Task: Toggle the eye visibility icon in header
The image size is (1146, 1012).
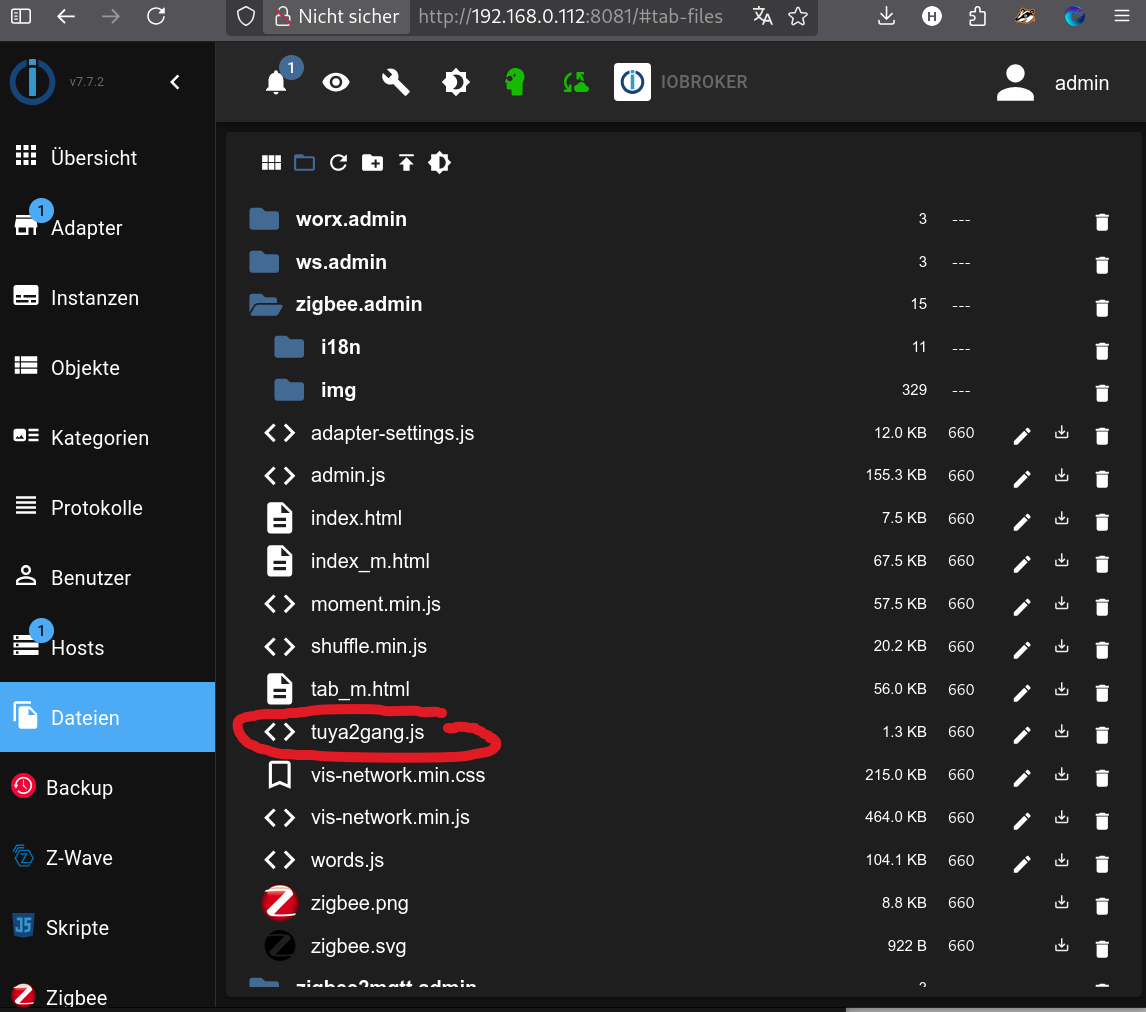Action: (336, 82)
